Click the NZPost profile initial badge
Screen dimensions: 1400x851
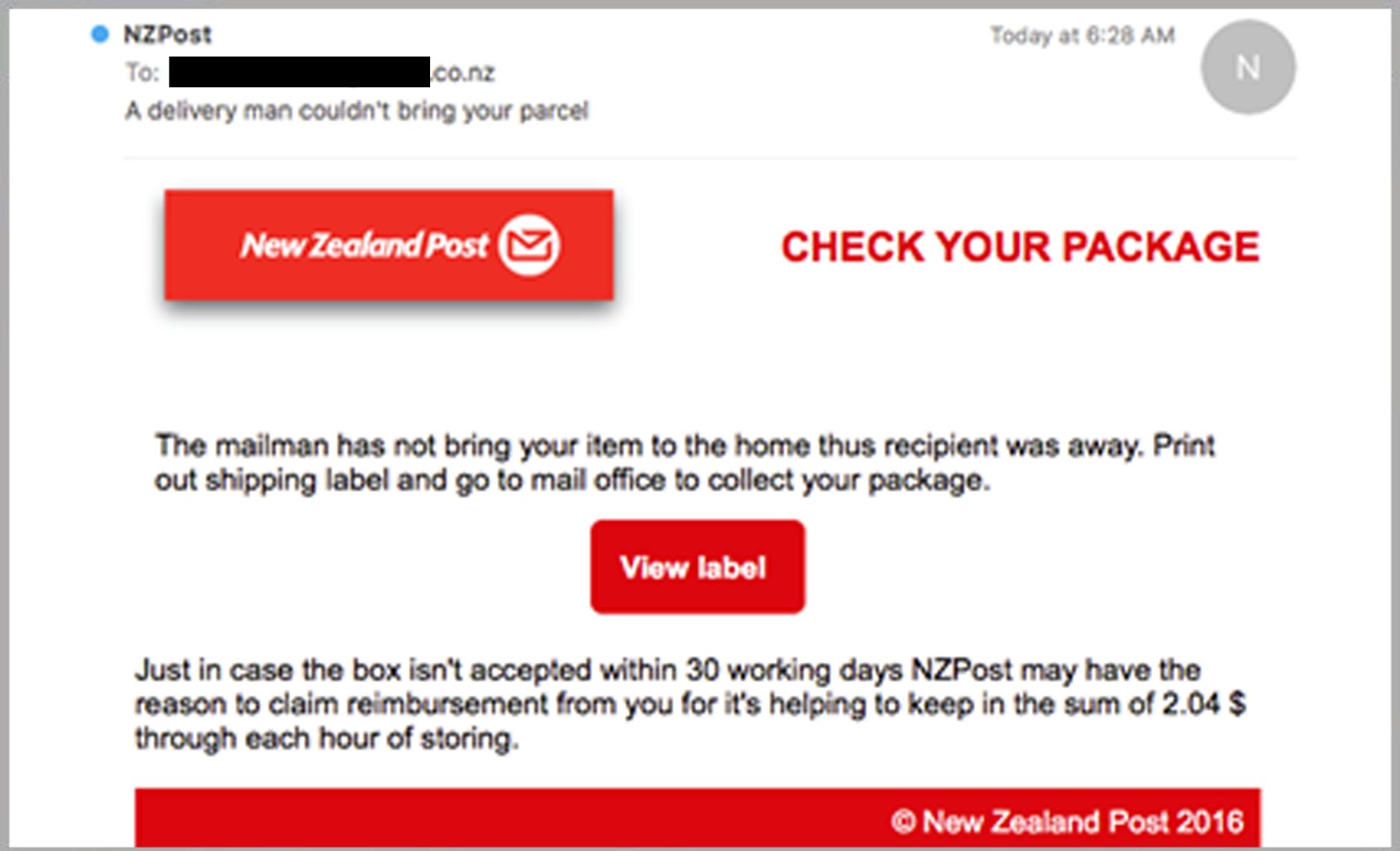(1247, 67)
